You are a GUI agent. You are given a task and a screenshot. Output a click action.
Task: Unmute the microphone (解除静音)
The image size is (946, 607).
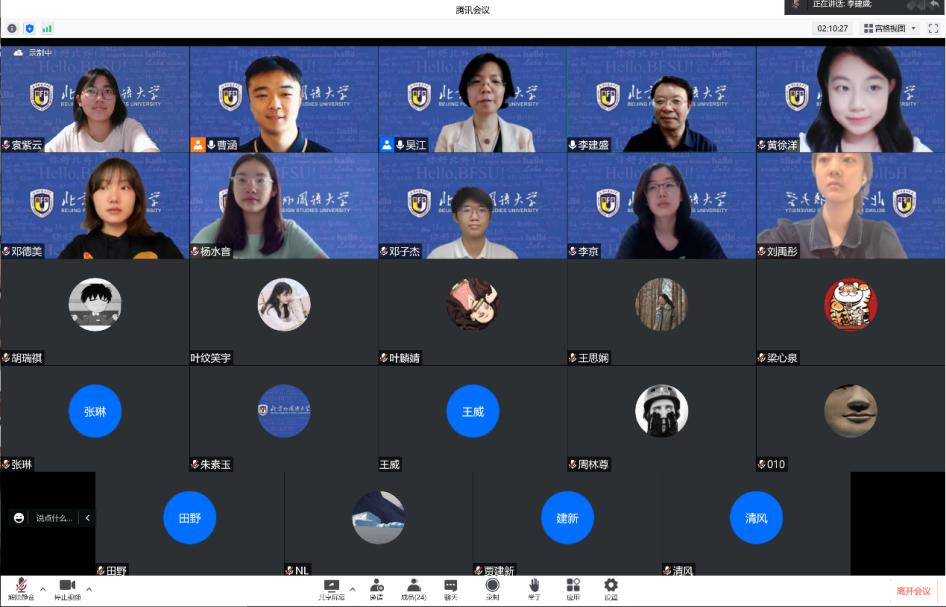[20, 588]
